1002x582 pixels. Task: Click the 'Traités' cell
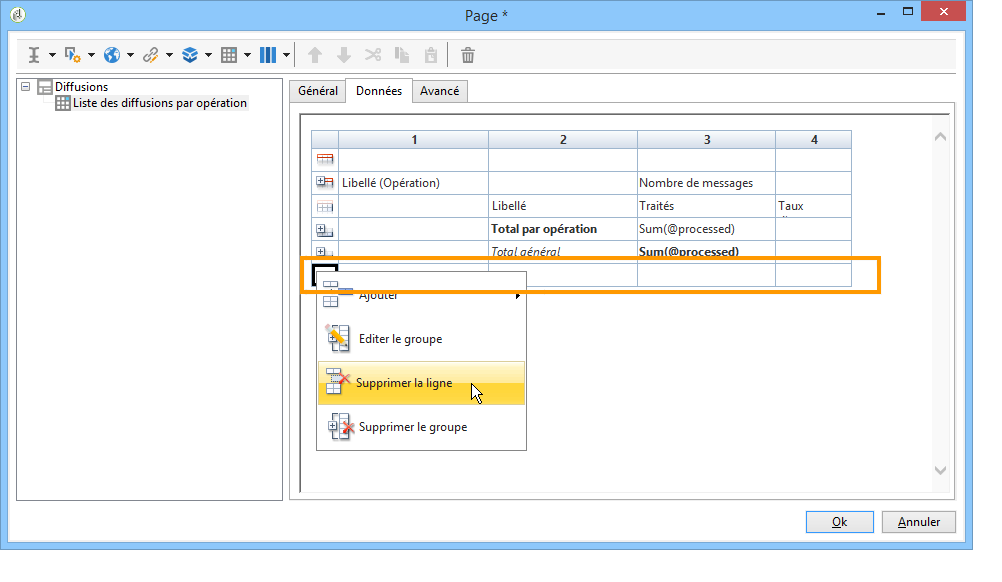(707, 206)
